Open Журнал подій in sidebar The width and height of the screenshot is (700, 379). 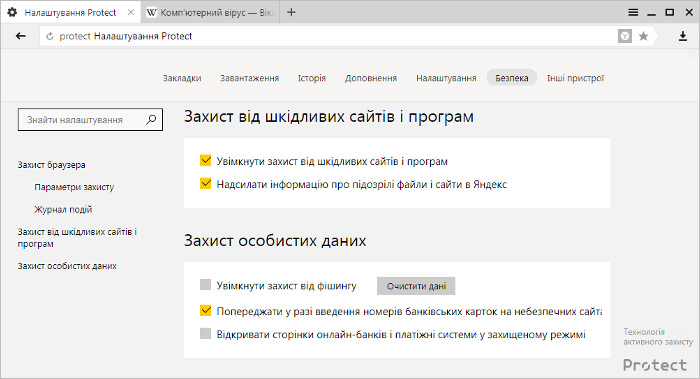63,209
